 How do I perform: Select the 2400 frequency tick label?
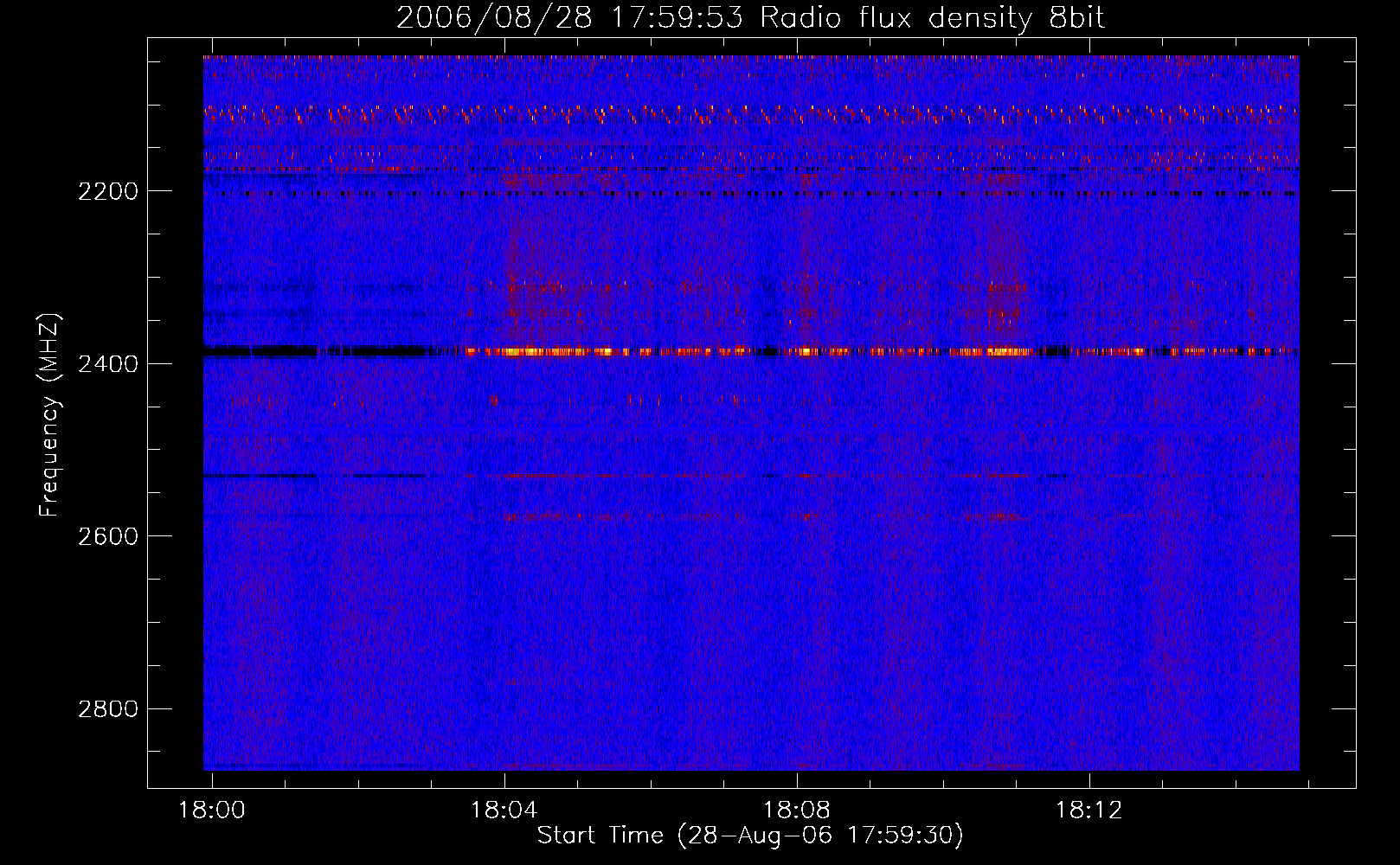tap(108, 364)
